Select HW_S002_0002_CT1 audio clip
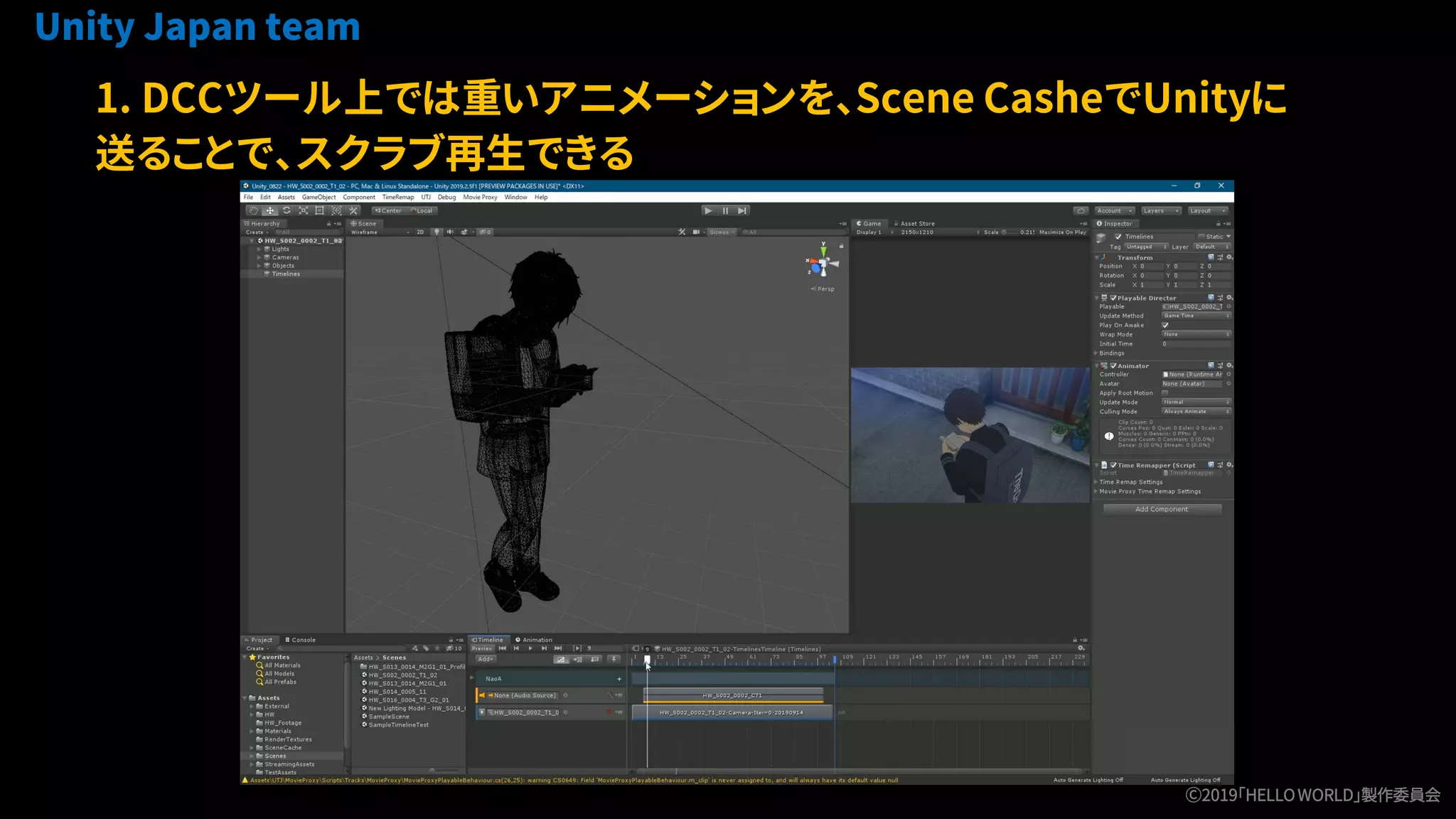The height and width of the screenshot is (819, 1456). pos(733,695)
